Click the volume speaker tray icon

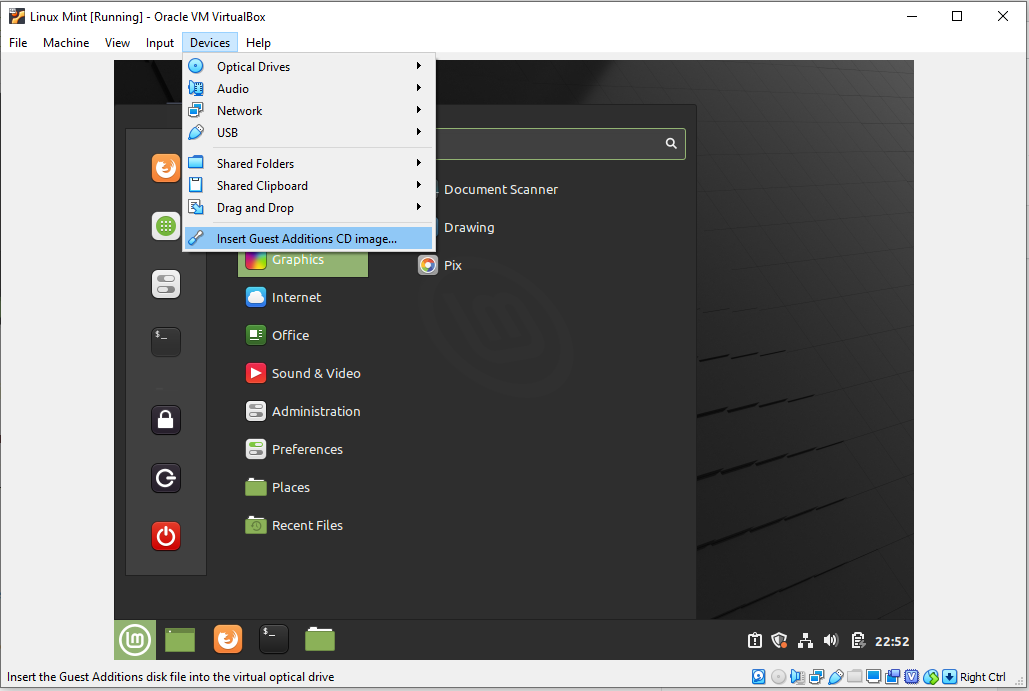[830, 641]
